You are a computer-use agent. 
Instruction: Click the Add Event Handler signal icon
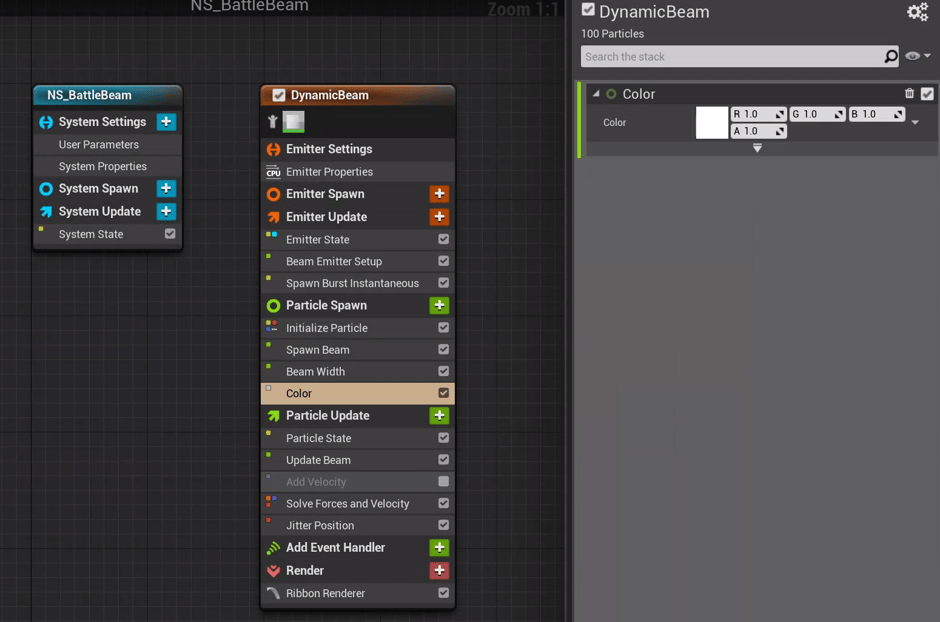click(x=273, y=548)
